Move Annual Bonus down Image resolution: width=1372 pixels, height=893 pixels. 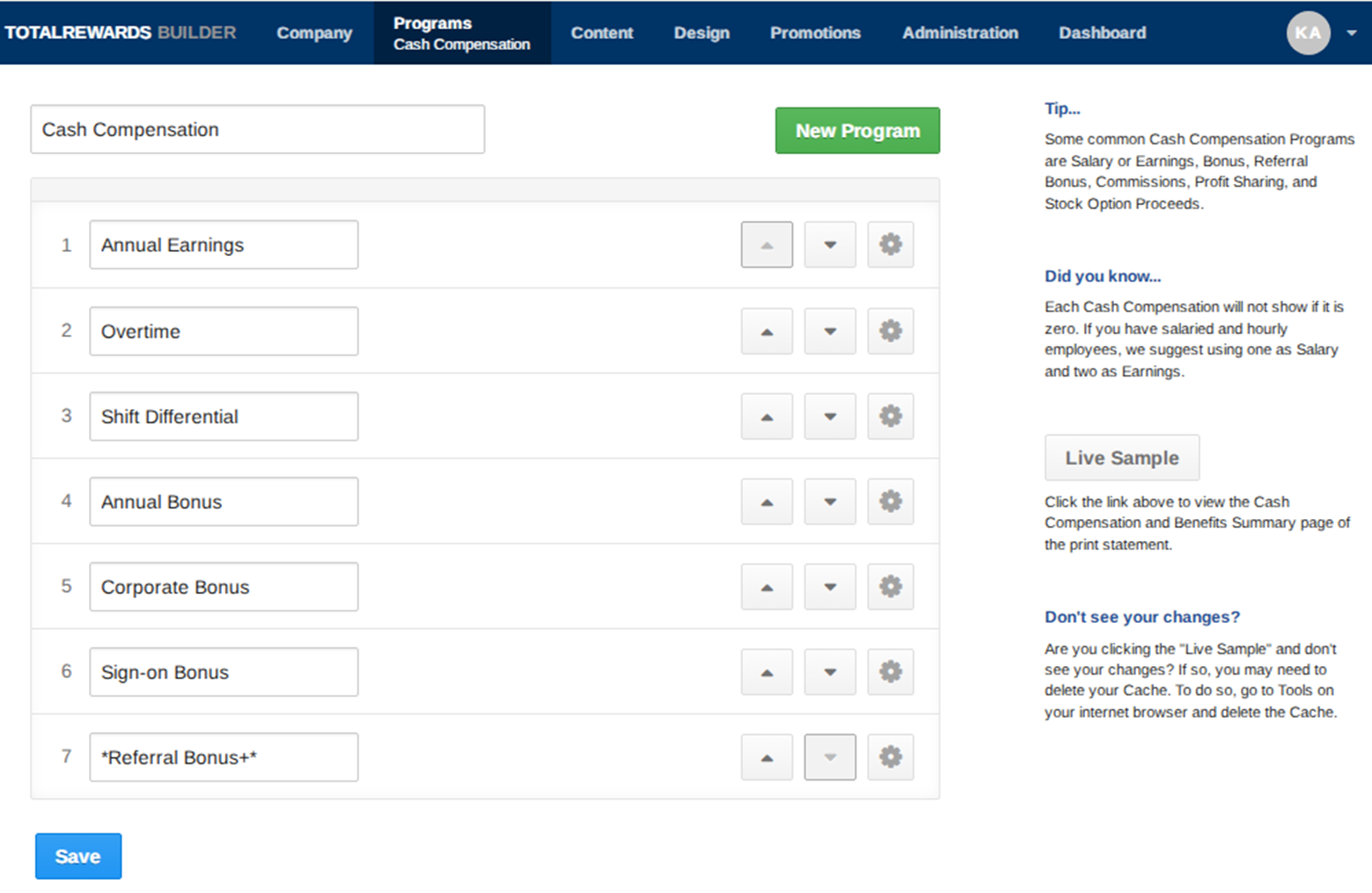pos(830,501)
